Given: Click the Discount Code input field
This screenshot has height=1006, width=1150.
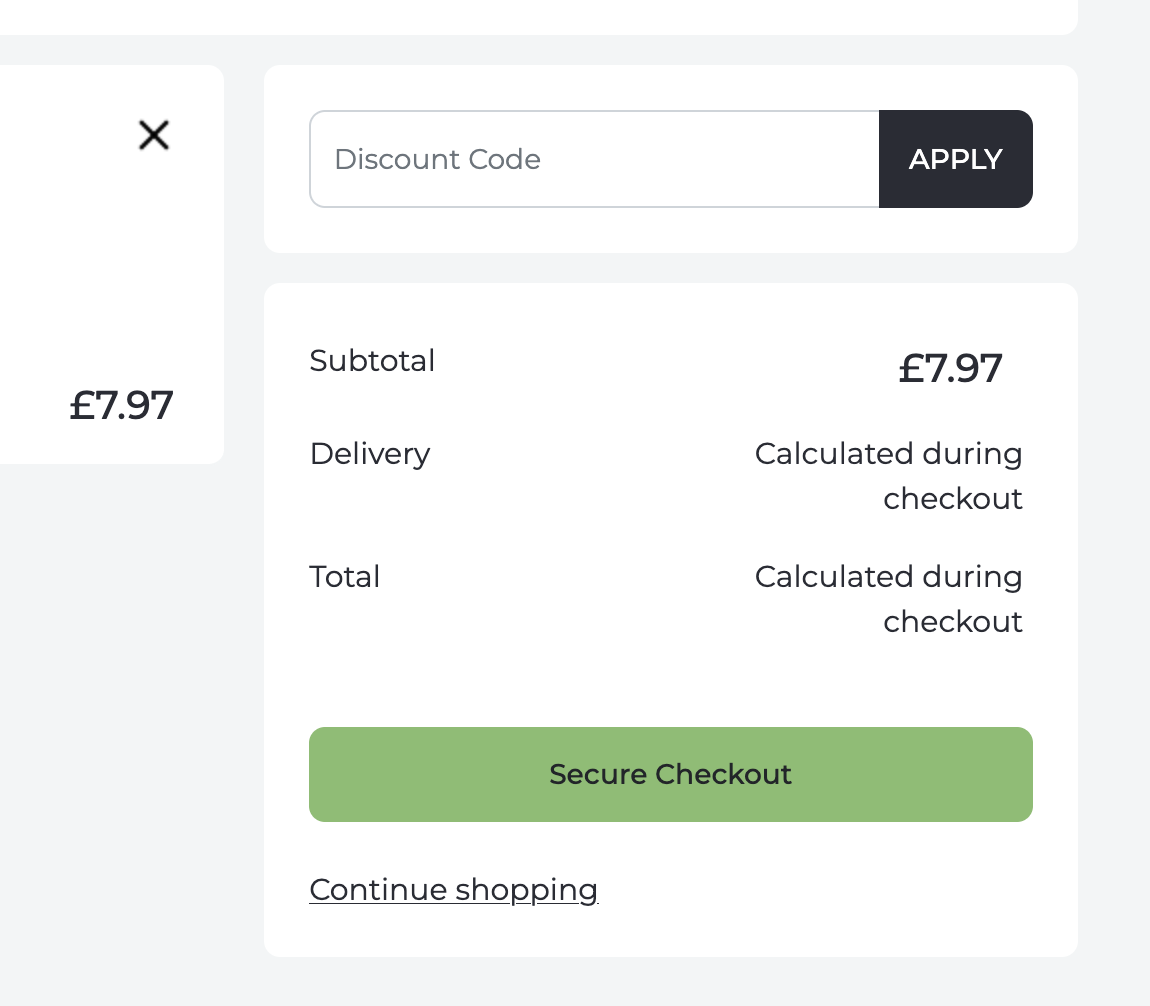Looking at the screenshot, I should (x=594, y=159).
